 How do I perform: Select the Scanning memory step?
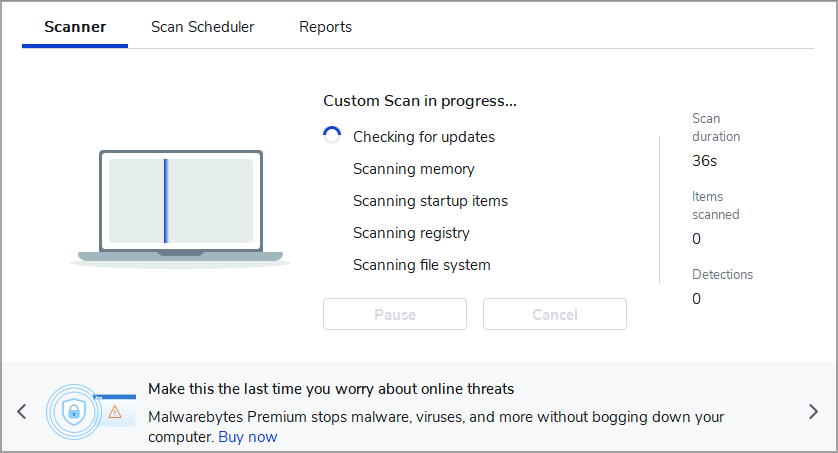point(414,169)
